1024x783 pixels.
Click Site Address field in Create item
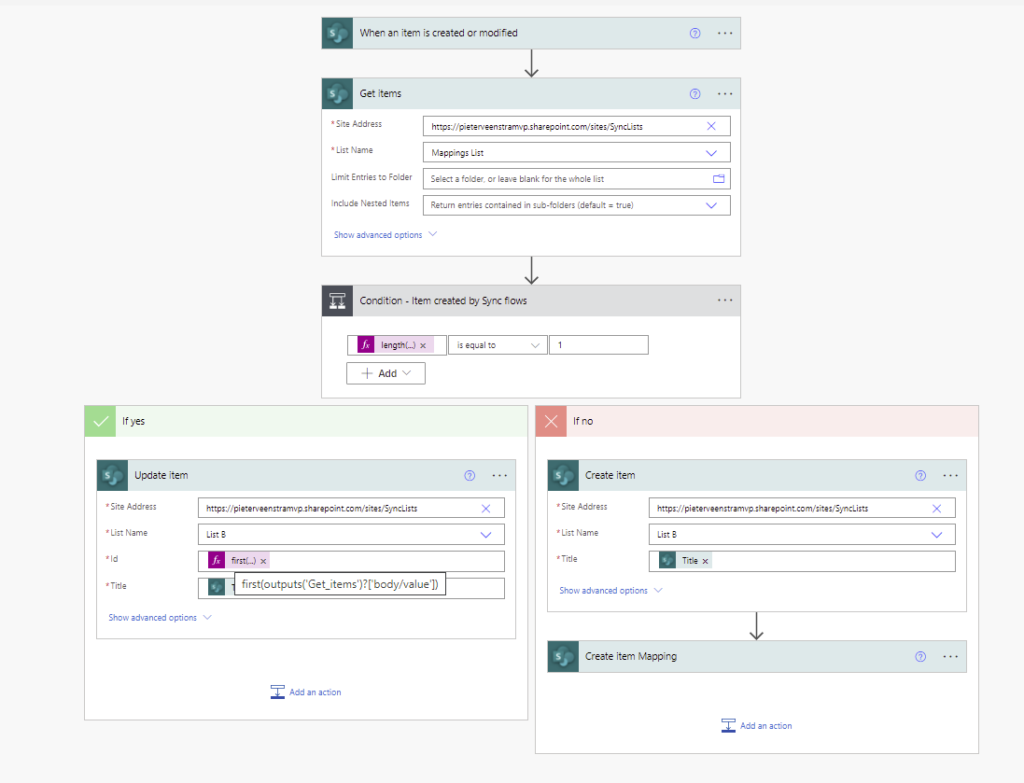pyautogui.click(x=802, y=508)
